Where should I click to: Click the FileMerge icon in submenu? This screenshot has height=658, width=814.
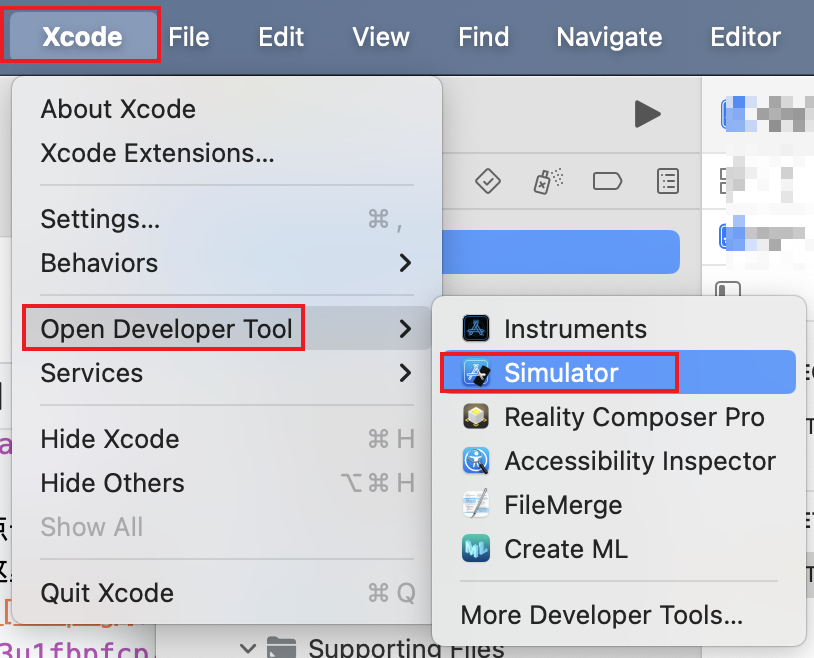476,505
